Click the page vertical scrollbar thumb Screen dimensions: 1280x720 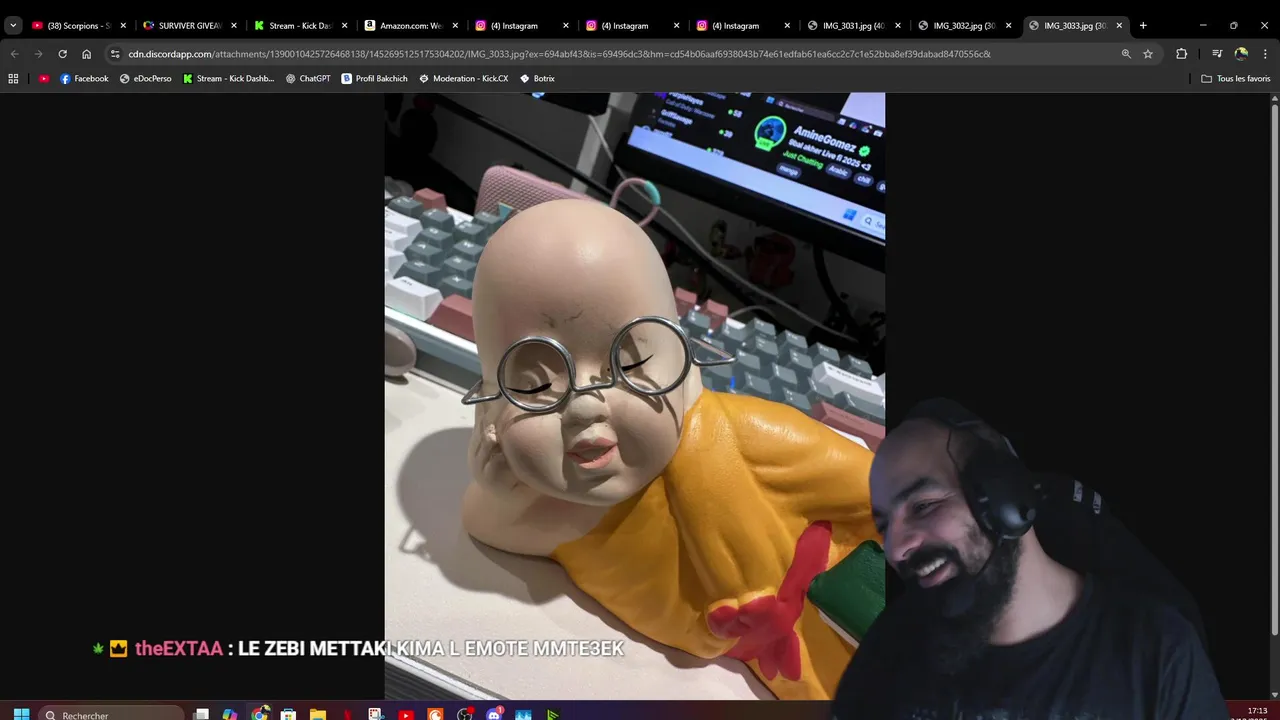tap(1274, 368)
